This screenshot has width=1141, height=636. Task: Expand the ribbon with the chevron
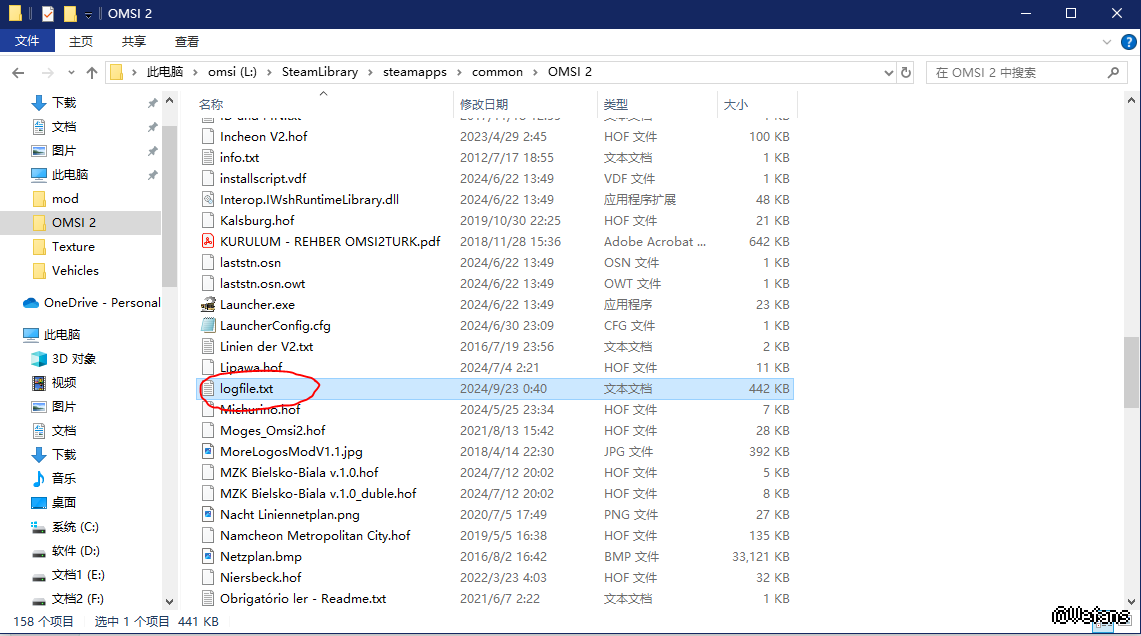(x=1106, y=41)
